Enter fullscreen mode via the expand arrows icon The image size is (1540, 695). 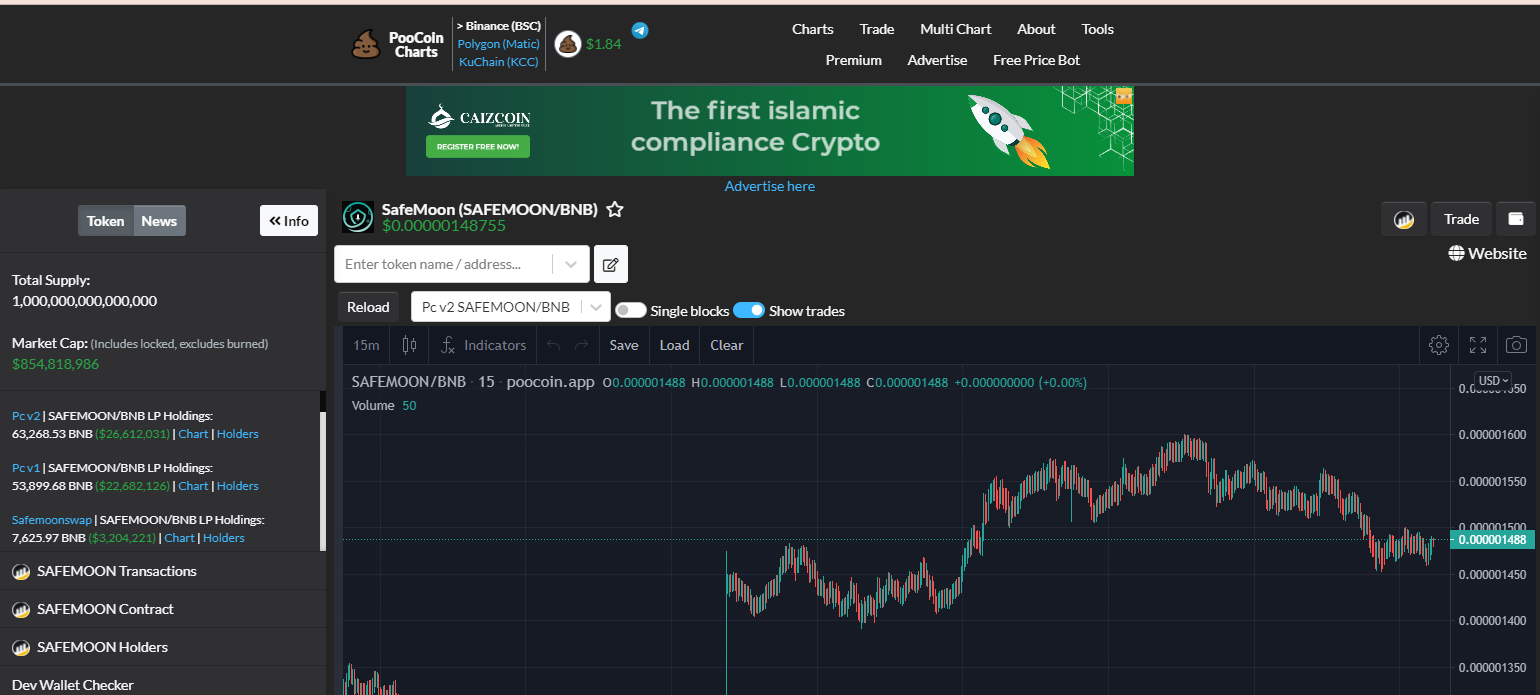point(1477,344)
